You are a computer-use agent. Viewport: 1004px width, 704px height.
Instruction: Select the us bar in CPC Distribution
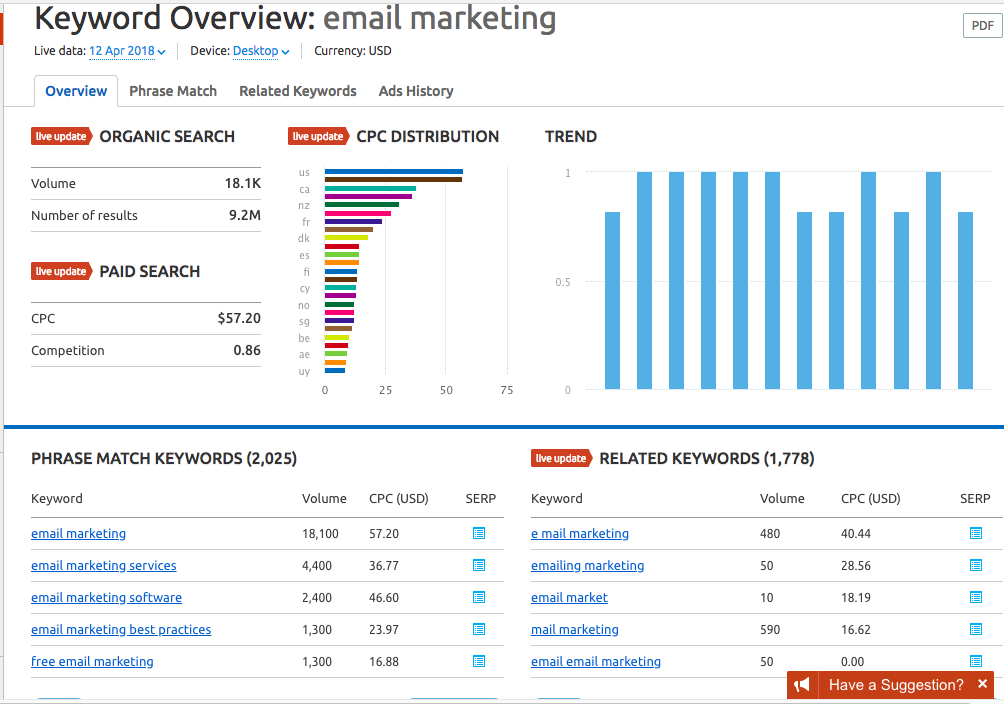click(x=393, y=172)
